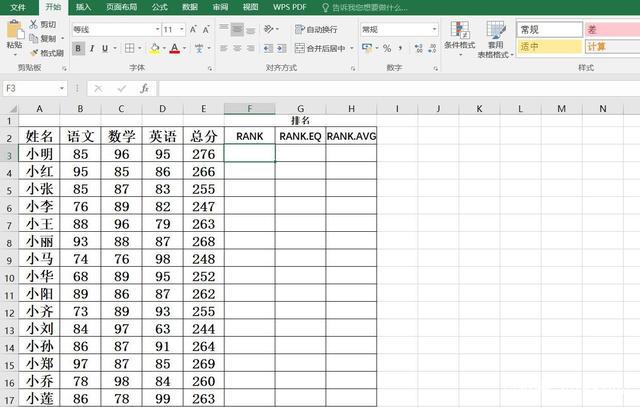Click in the formula bar input

(x=399, y=88)
